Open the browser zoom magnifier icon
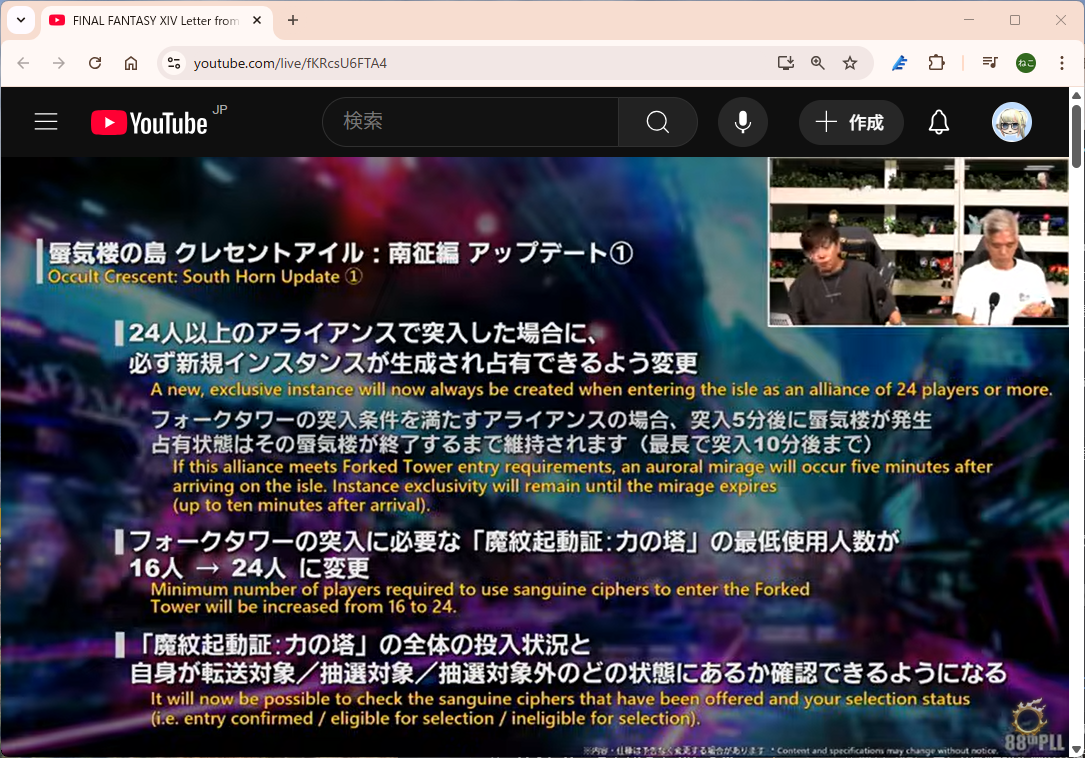The width and height of the screenshot is (1085, 758). tap(817, 63)
